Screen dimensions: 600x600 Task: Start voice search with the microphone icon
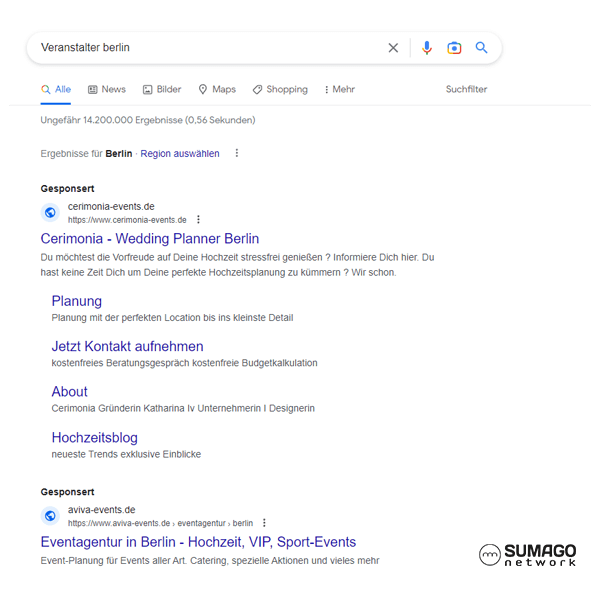click(427, 48)
